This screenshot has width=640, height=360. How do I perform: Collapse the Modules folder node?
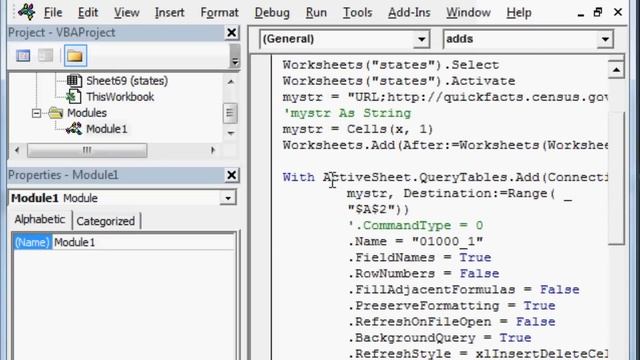36,113
